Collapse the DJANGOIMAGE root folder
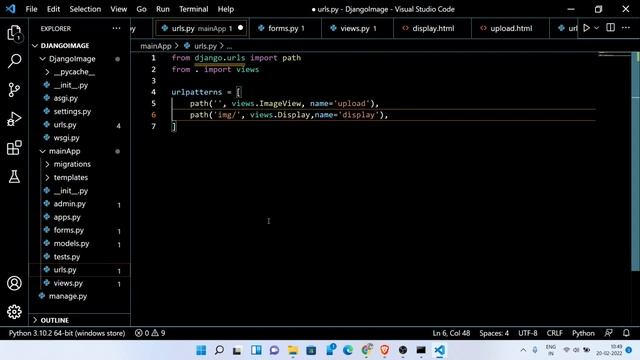Image resolution: width=640 pixels, height=360 pixels. click(35, 46)
